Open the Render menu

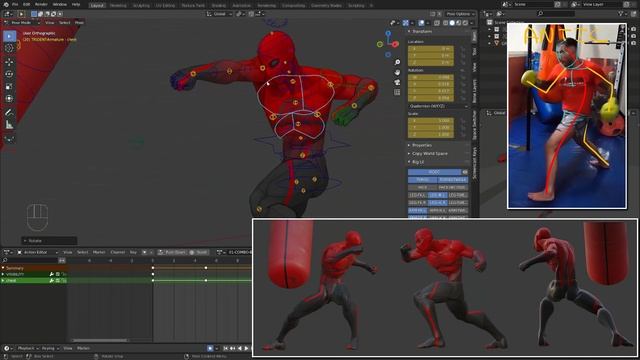pyautogui.click(x=41, y=4)
